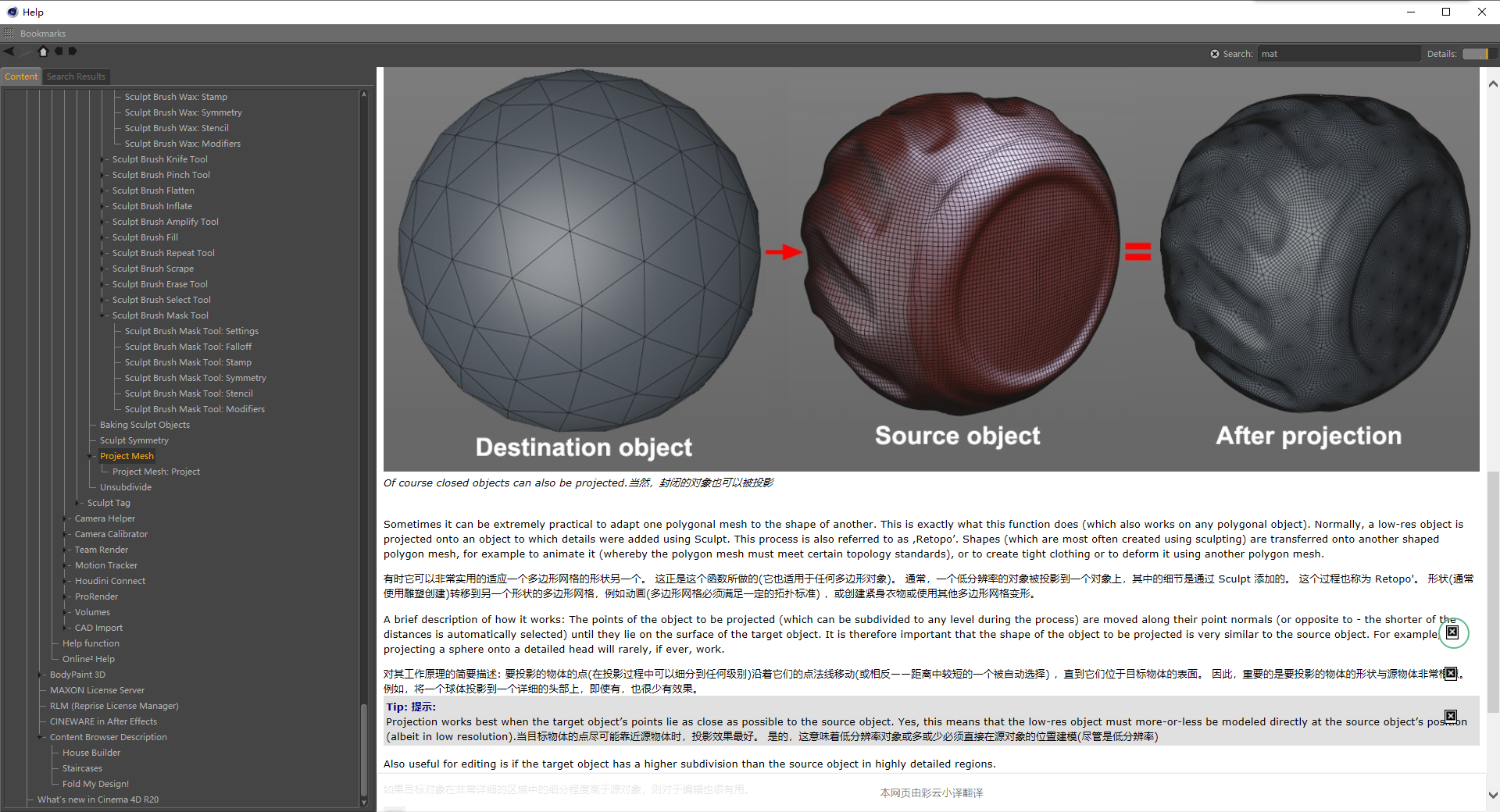
Task: Open the 'Camera Calibrator' topic
Action: 111,534
